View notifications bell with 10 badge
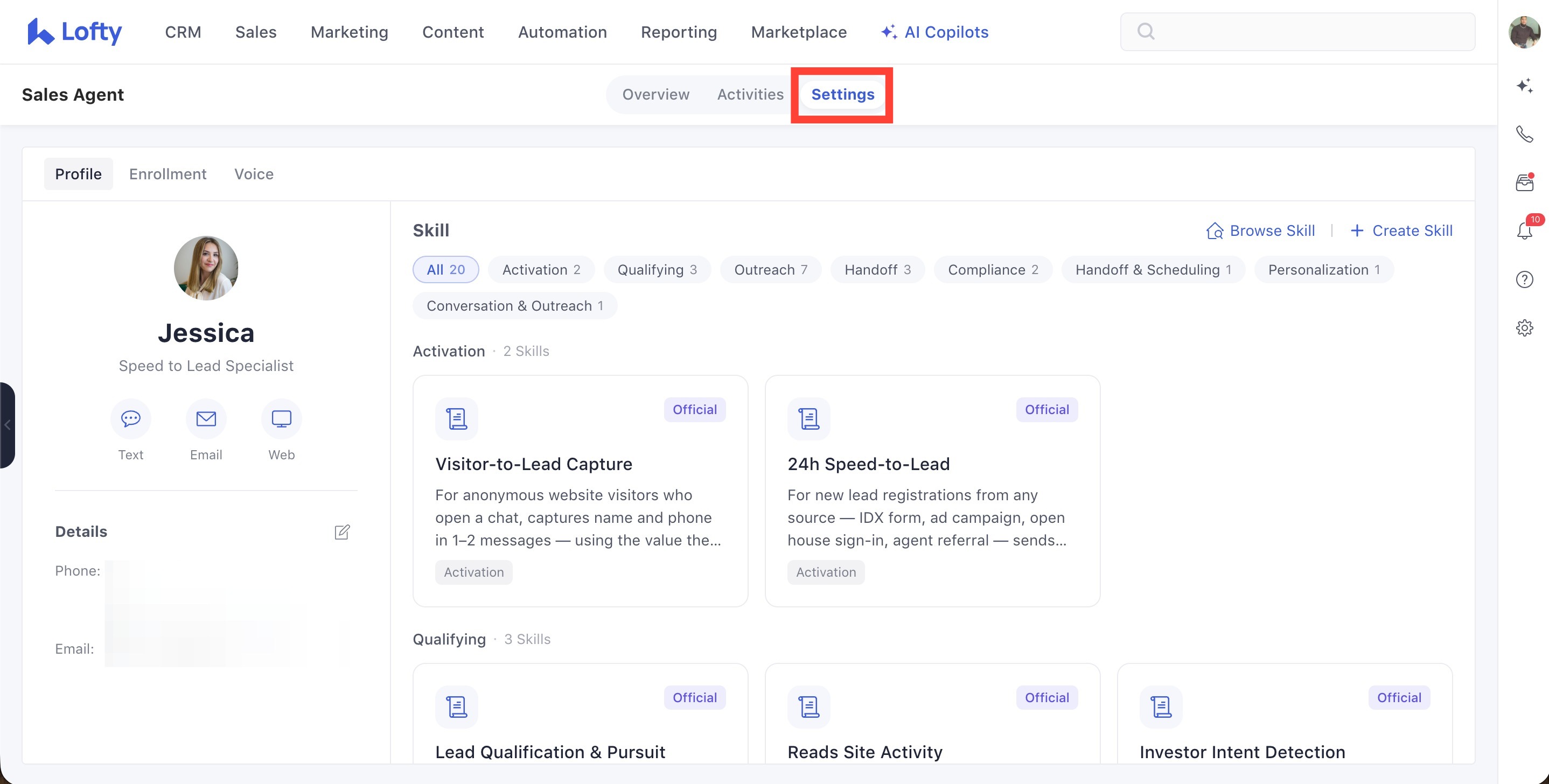Screen dimensions: 1549x784 pos(1524,230)
